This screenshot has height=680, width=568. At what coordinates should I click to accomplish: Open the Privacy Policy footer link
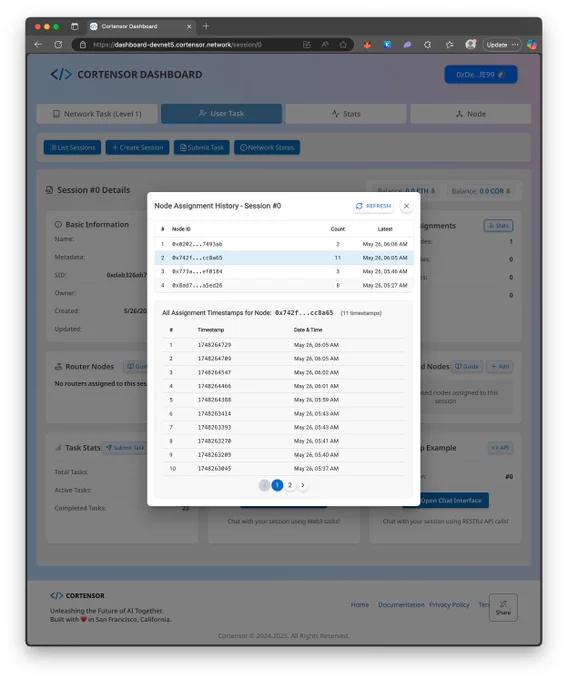[449, 605]
